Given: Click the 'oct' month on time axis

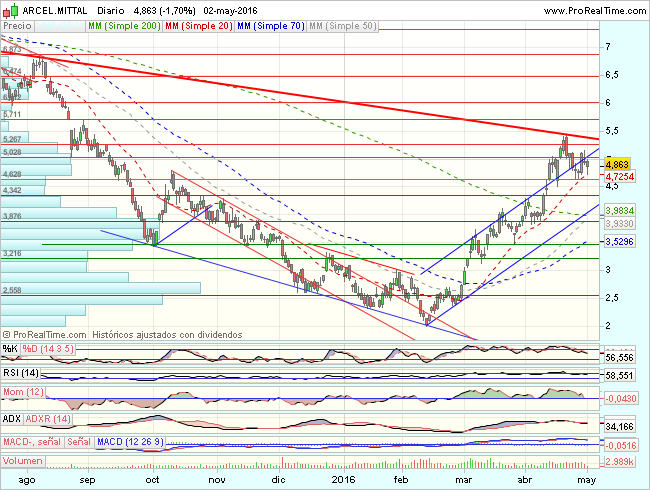Looking at the screenshot, I should 152,480.
